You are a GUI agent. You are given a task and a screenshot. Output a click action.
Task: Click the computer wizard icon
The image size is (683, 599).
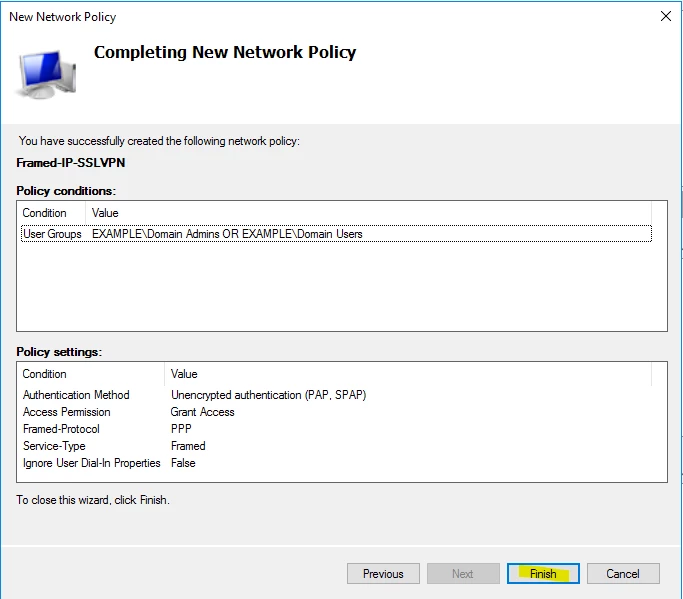click(46, 74)
